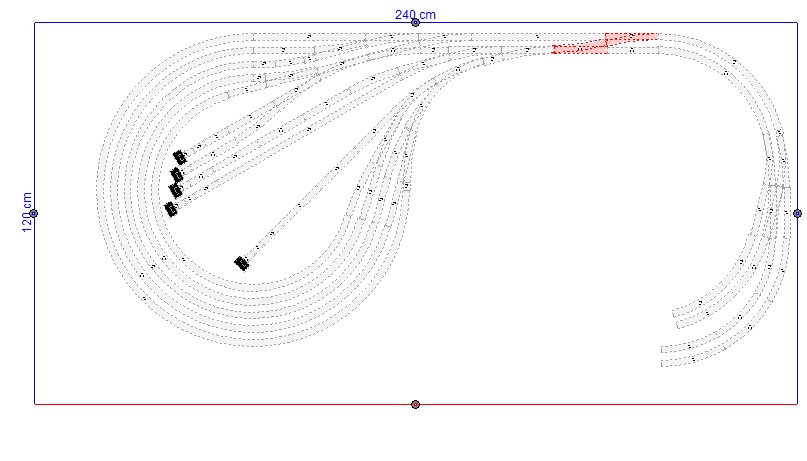Select the topmost buffer stop in the siding group
Screen dimensions: 807x461
click(180, 157)
